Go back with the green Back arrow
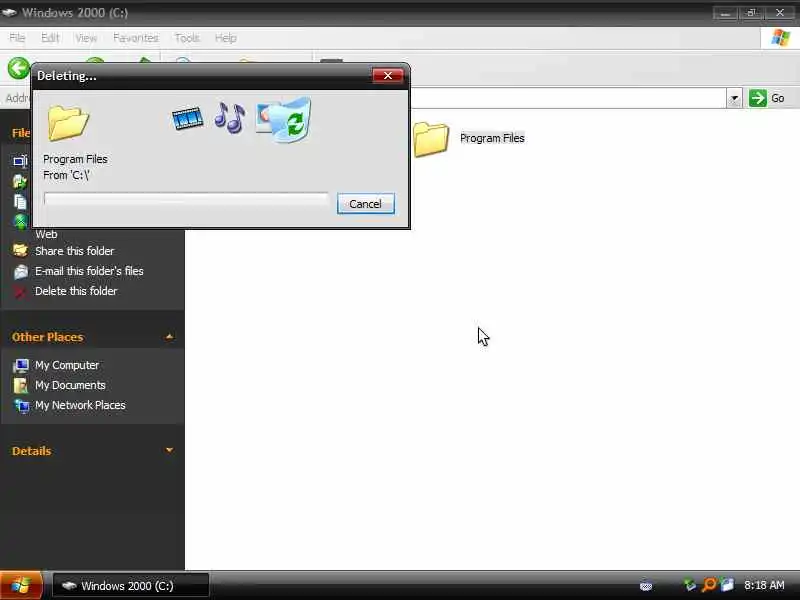Viewport: 800px width, 600px height. 19,68
